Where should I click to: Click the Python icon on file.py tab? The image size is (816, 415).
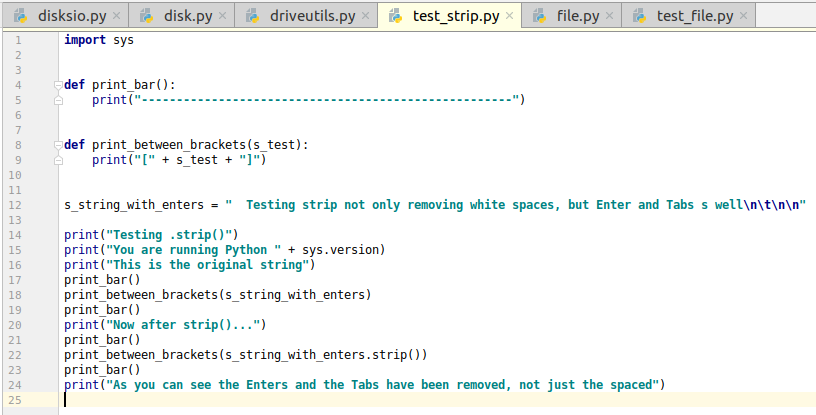[539, 16]
